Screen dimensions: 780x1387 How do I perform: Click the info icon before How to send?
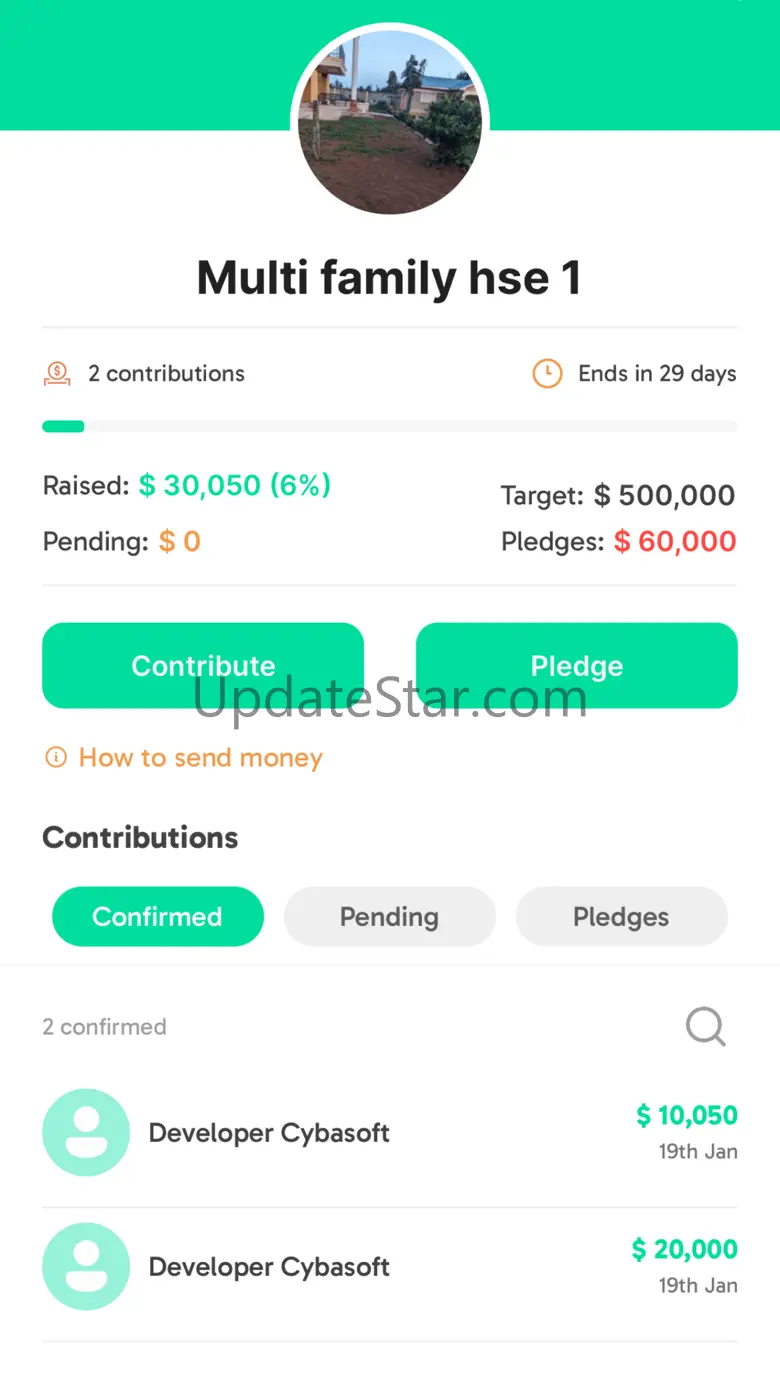coord(56,757)
